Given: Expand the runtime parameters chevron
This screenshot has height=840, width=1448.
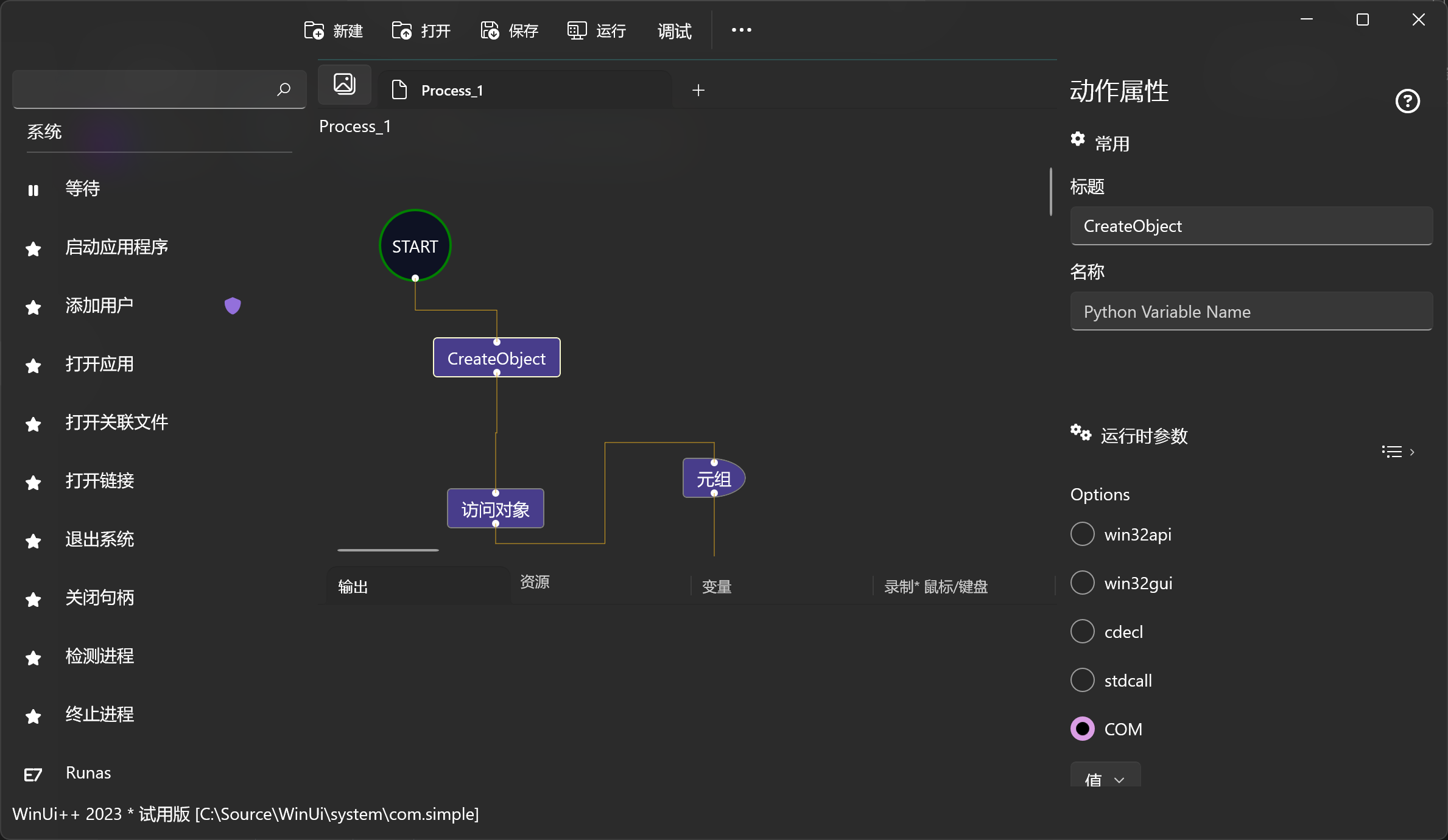Looking at the screenshot, I should (x=1413, y=452).
